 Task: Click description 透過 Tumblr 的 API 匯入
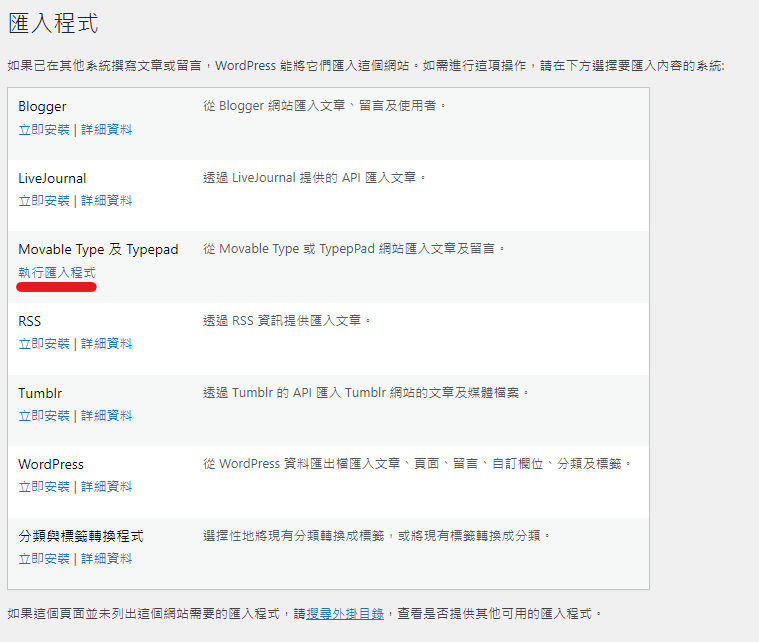pyautogui.click(x=366, y=393)
